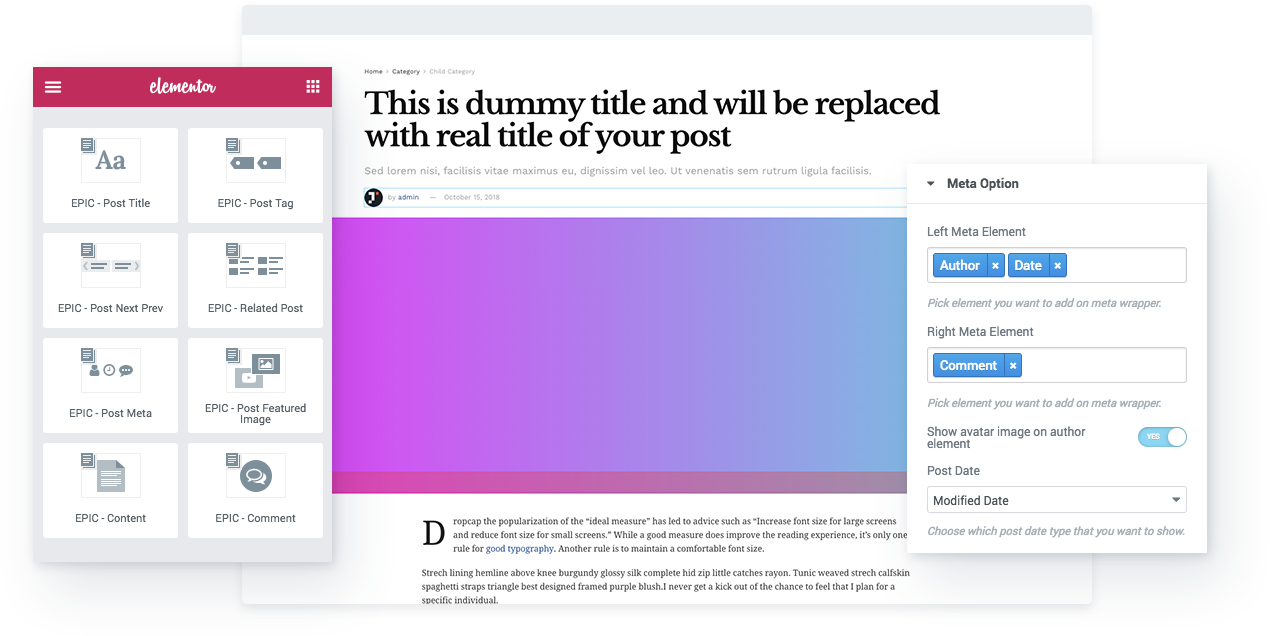
Task: Open the Category breadcrumb link
Action: [405, 72]
